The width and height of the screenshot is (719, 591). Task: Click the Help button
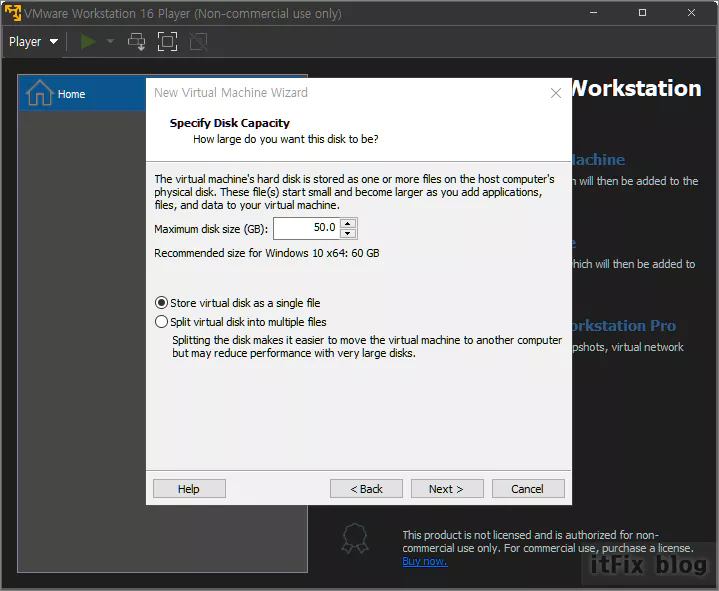[x=189, y=489]
